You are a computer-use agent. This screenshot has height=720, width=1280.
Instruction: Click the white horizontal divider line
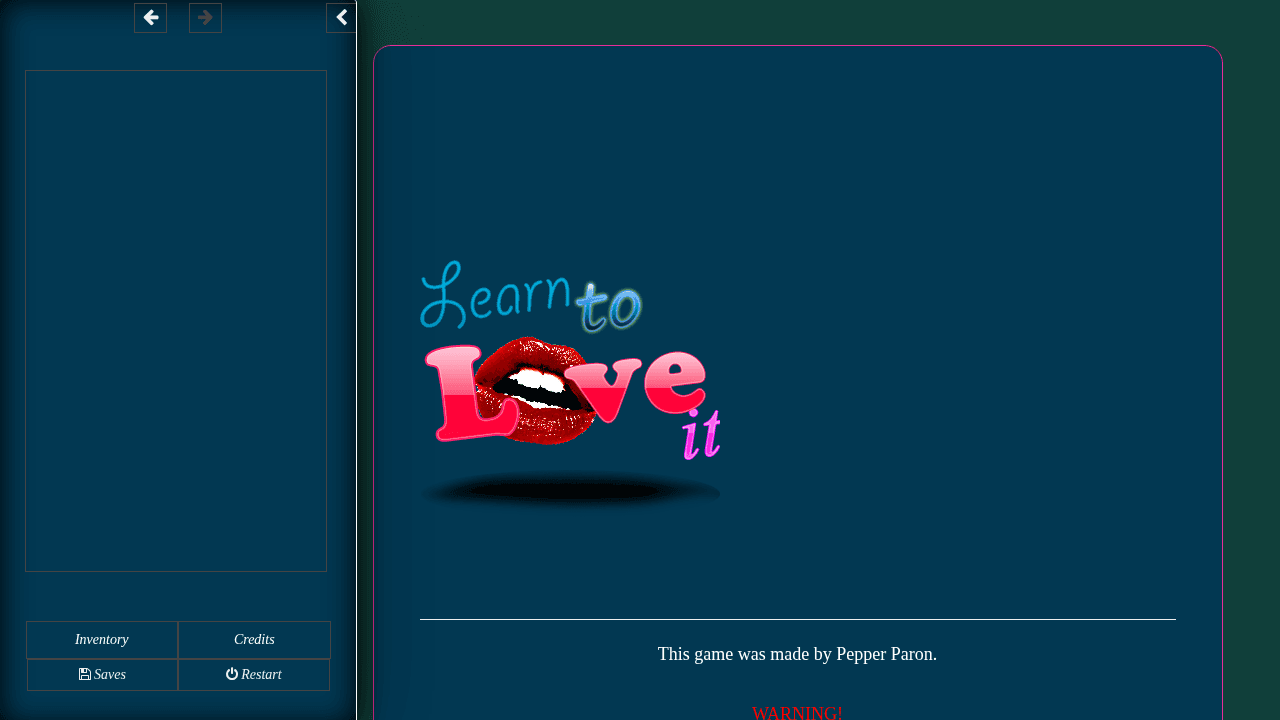(x=797, y=619)
